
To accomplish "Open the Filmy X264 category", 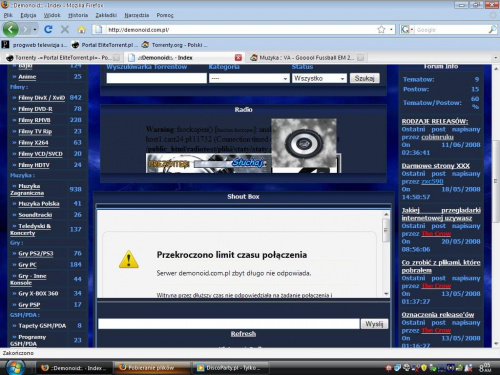I will (33, 143).
